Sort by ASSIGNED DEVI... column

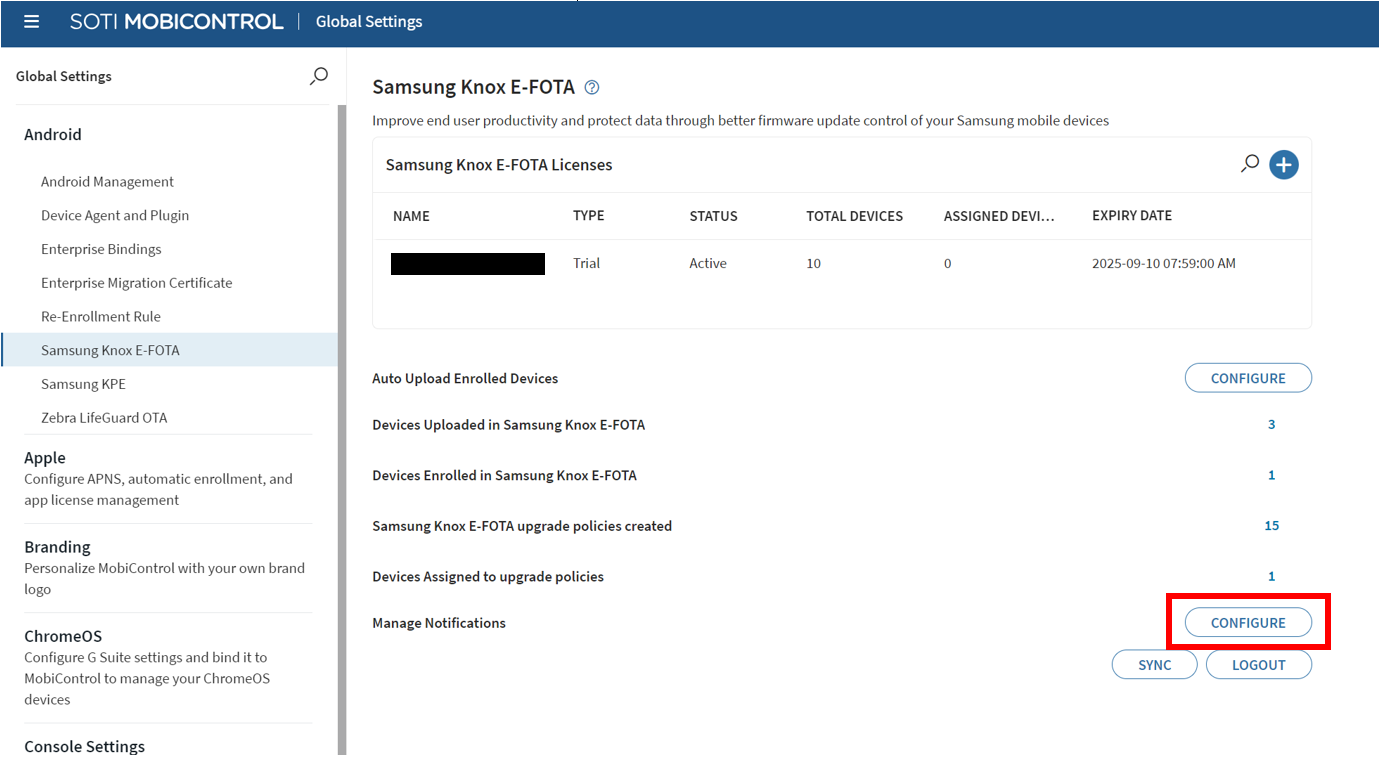[999, 216]
